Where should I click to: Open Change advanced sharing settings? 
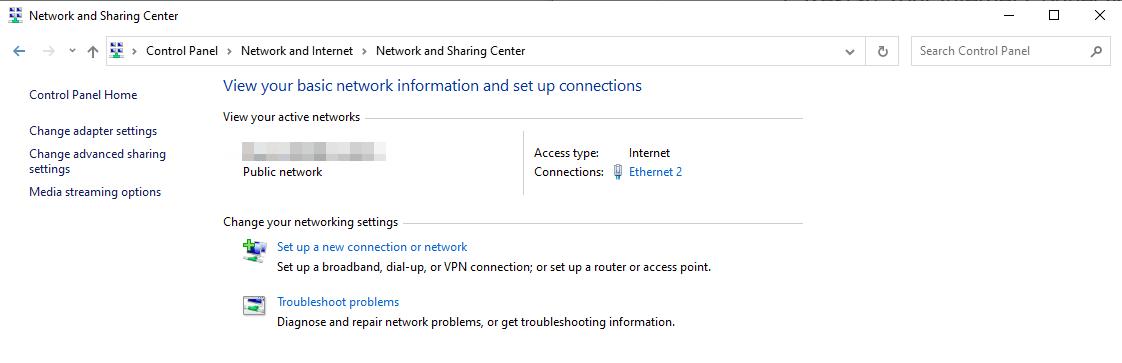coord(97,161)
